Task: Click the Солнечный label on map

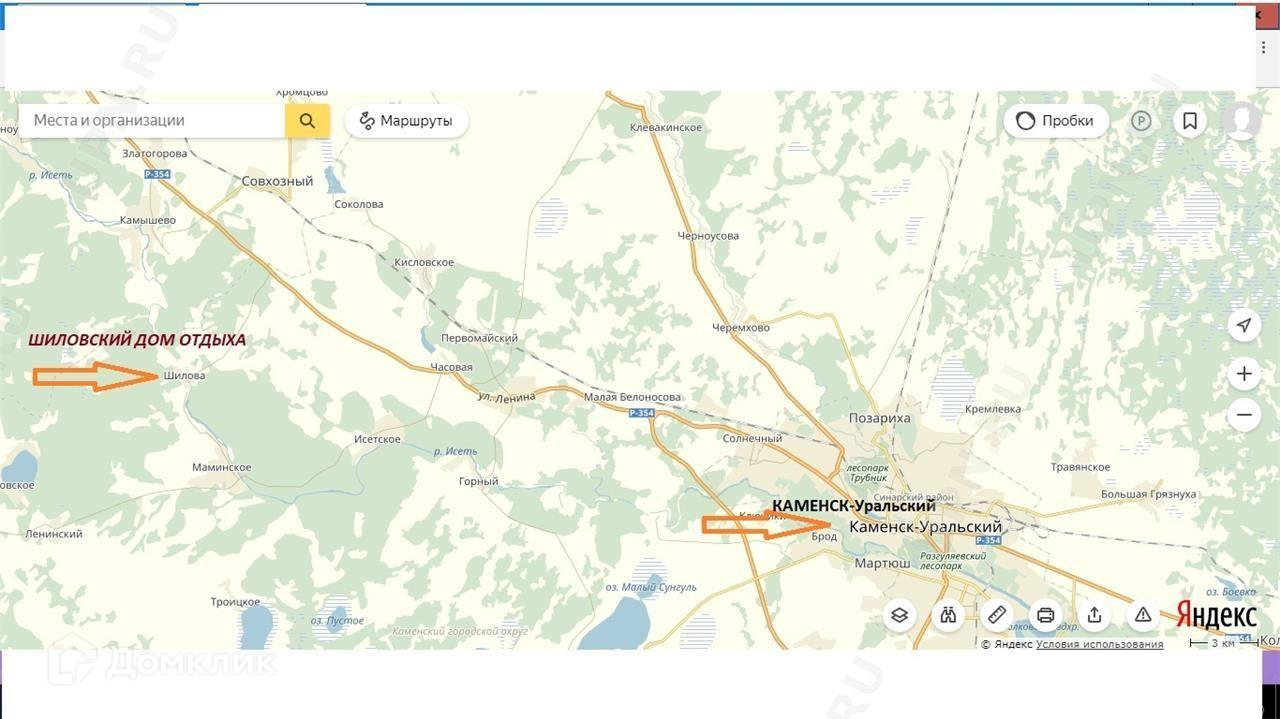Action: pyautogui.click(x=752, y=438)
